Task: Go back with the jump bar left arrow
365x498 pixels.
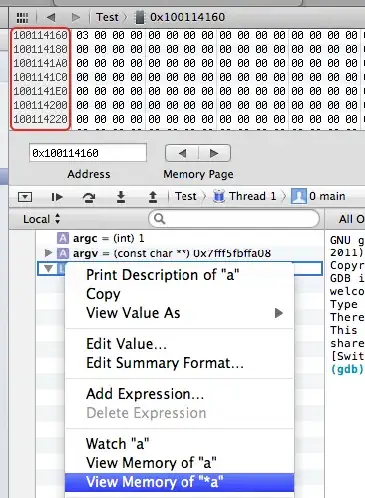Action: click(51, 17)
